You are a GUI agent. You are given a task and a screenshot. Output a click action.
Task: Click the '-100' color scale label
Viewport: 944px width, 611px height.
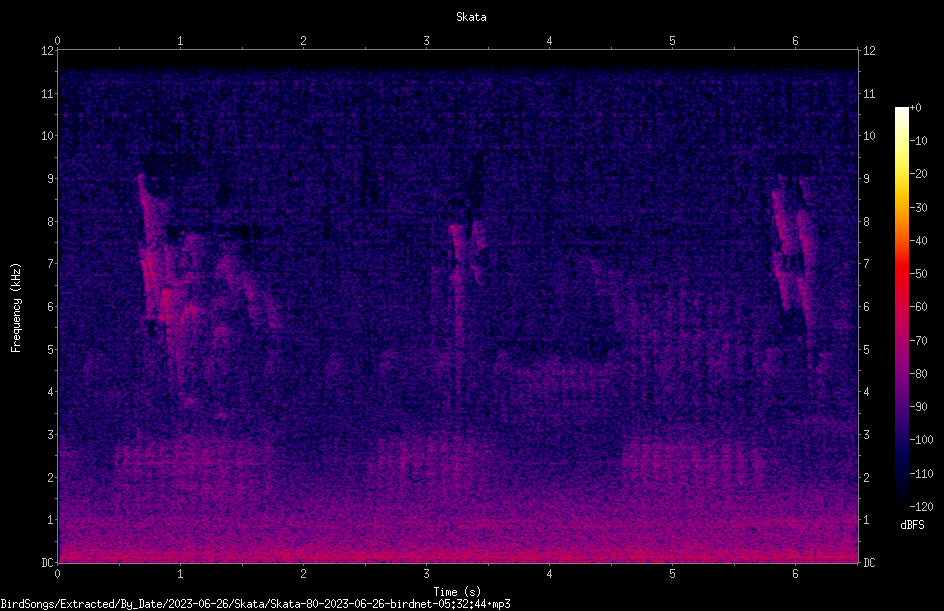coord(921,440)
